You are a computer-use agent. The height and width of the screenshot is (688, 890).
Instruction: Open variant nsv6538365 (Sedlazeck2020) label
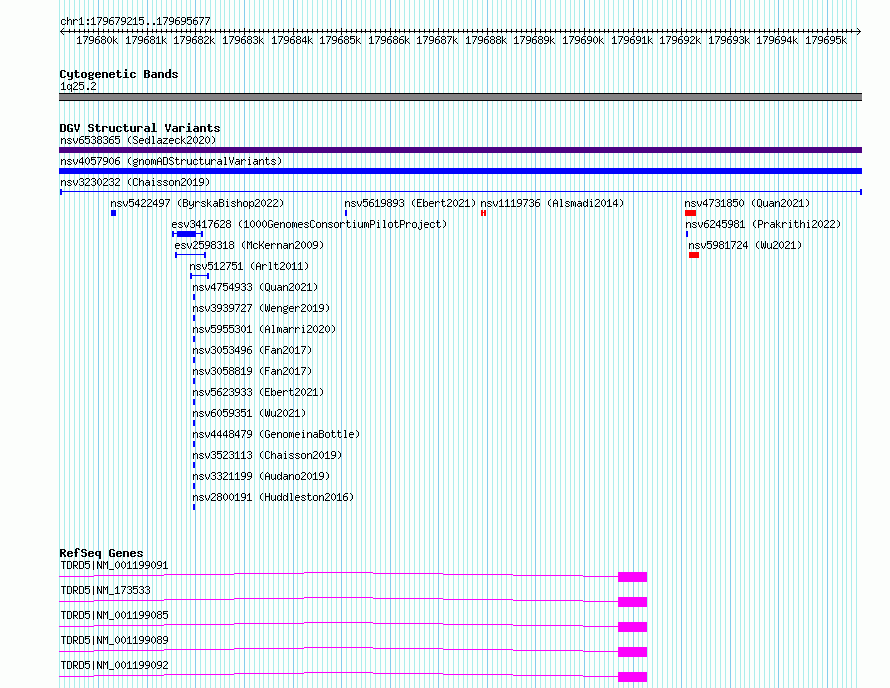[x=138, y=140]
